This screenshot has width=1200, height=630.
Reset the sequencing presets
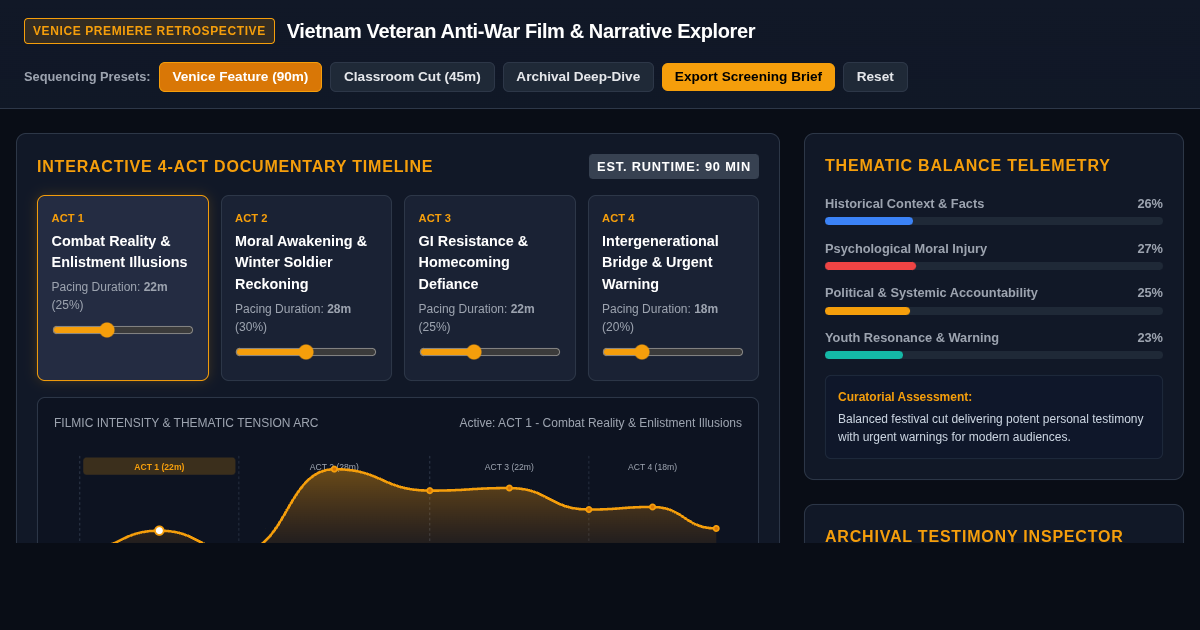pos(875,77)
